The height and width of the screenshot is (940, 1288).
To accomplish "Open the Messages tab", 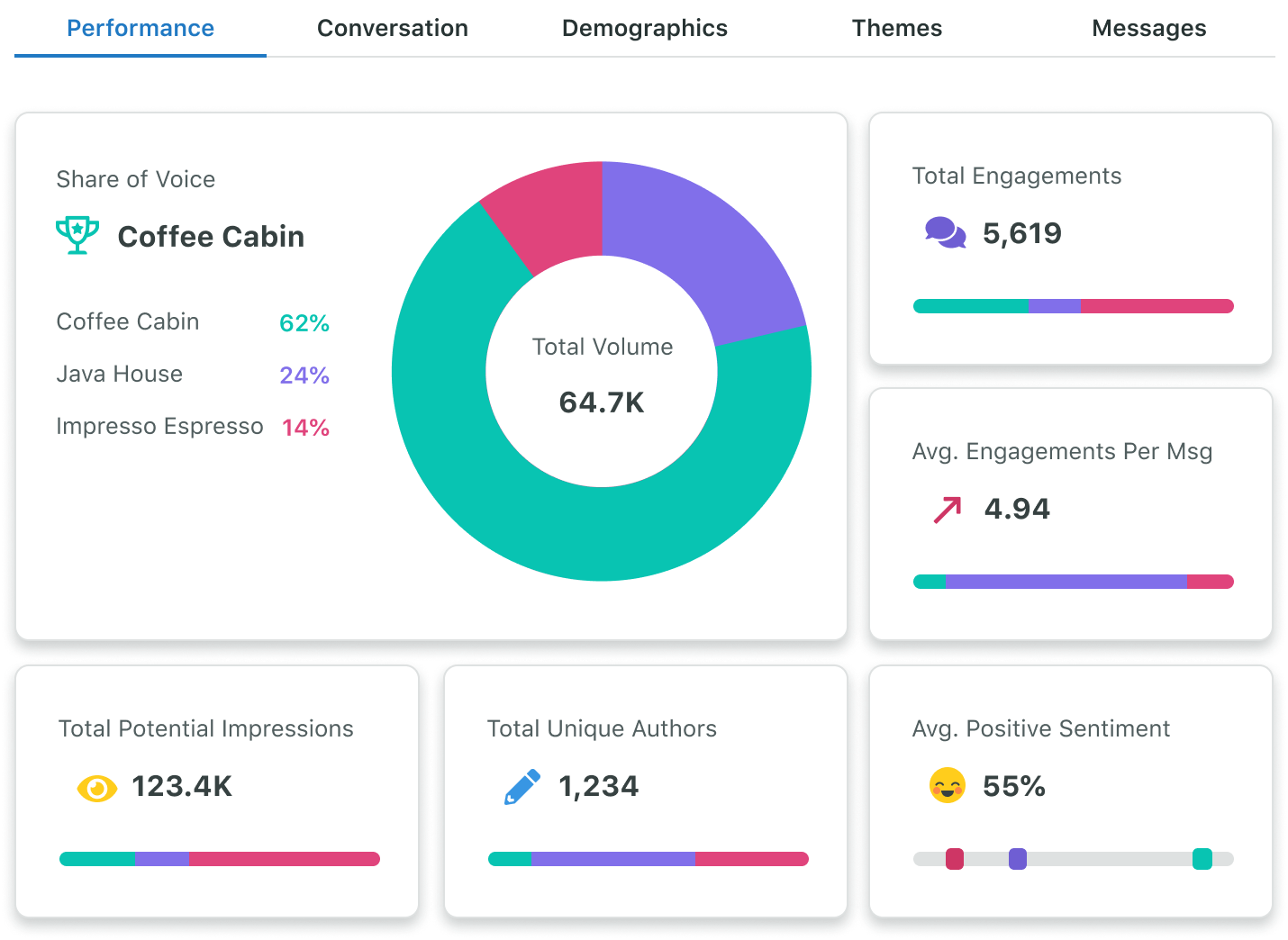I will click(x=1148, y=28).
